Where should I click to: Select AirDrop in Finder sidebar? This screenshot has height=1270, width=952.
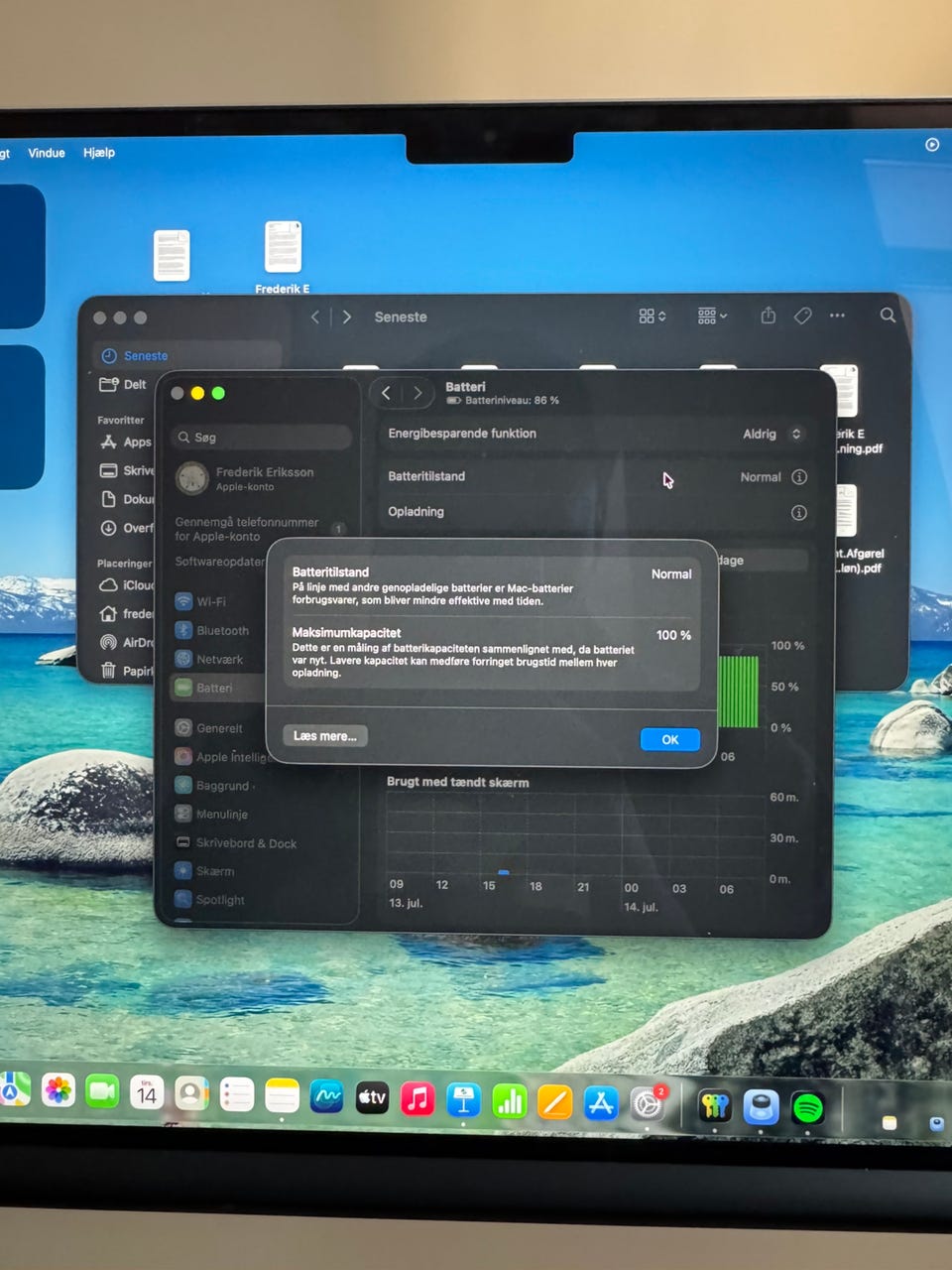(126, 642)
